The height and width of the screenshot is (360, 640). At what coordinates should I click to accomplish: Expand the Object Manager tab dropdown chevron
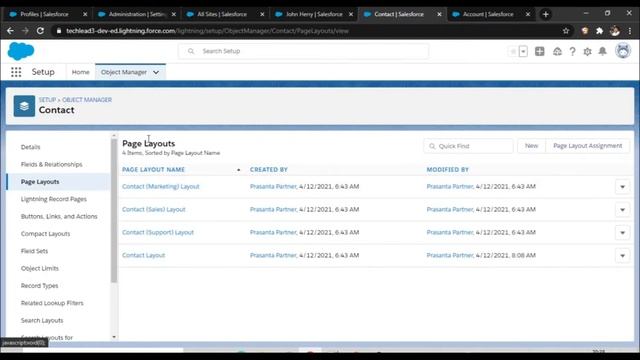(x=156, y=72)
